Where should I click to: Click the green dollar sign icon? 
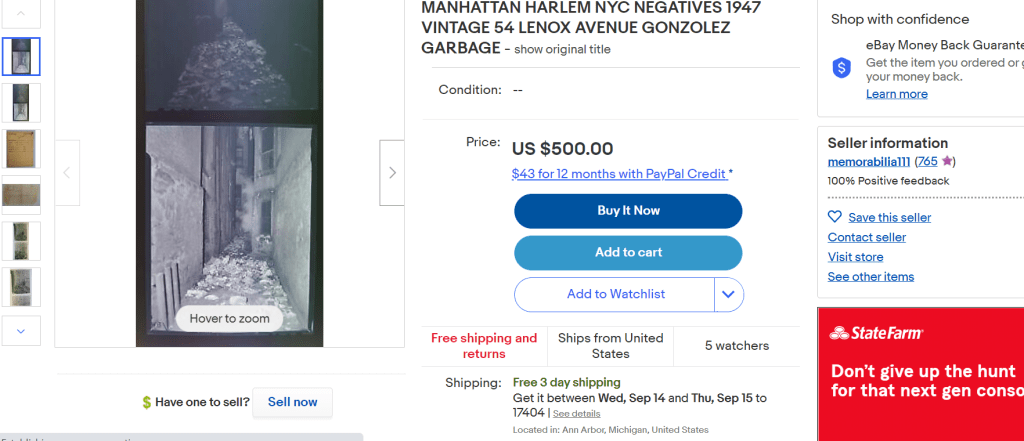[x=147, y=402]
